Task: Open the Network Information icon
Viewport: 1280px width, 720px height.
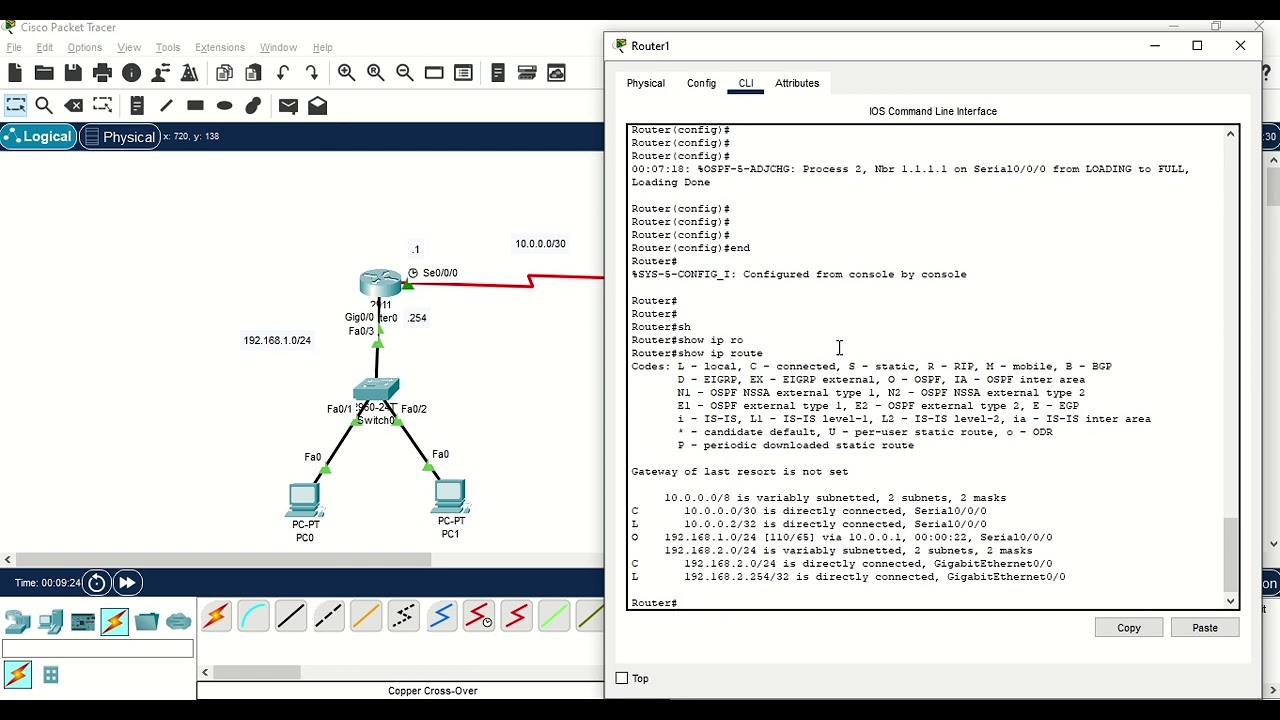Action: (131, 73)
